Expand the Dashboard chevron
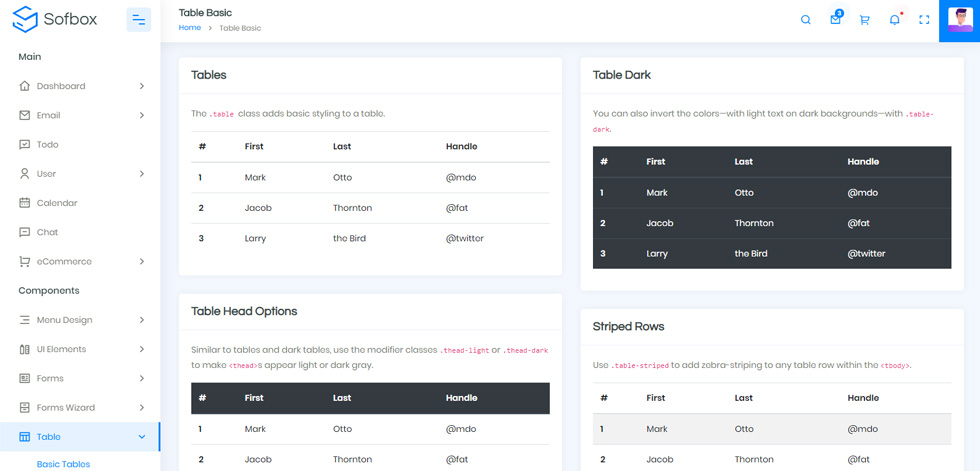 click(142, 86)
